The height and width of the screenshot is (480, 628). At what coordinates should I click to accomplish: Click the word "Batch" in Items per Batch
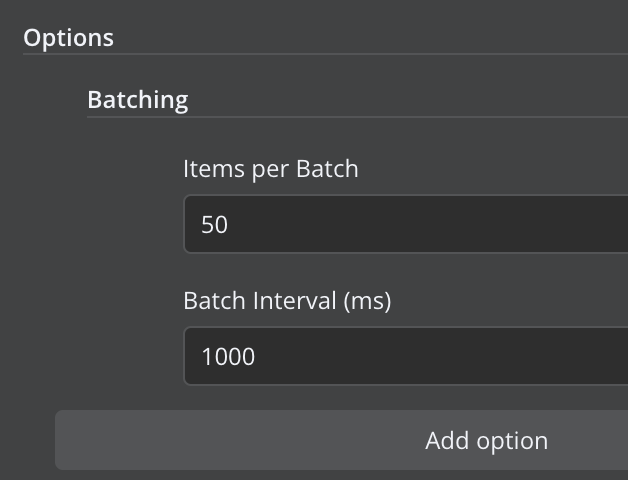(x=327, y=169)
